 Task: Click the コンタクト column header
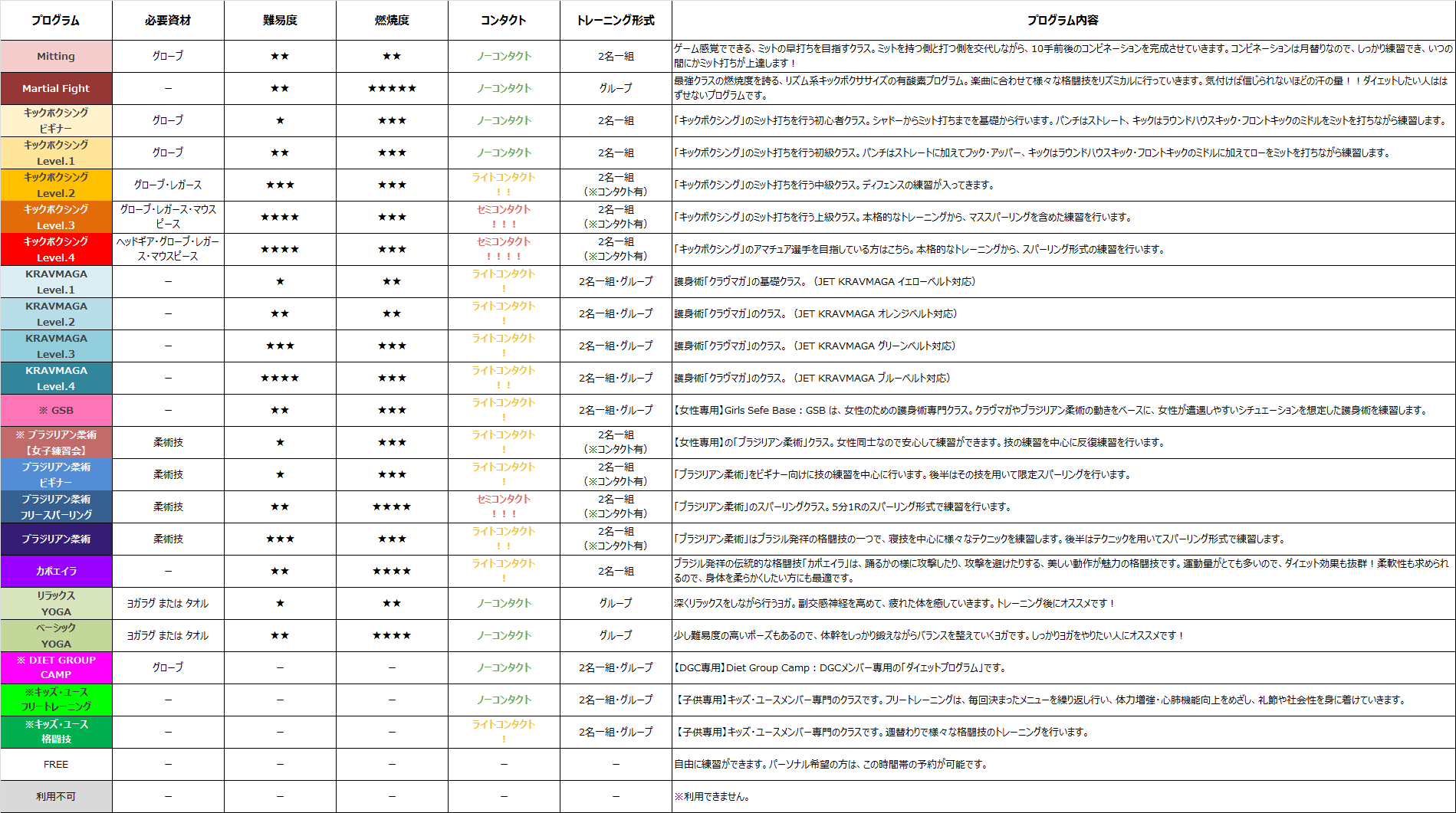[x=504, y=20]
